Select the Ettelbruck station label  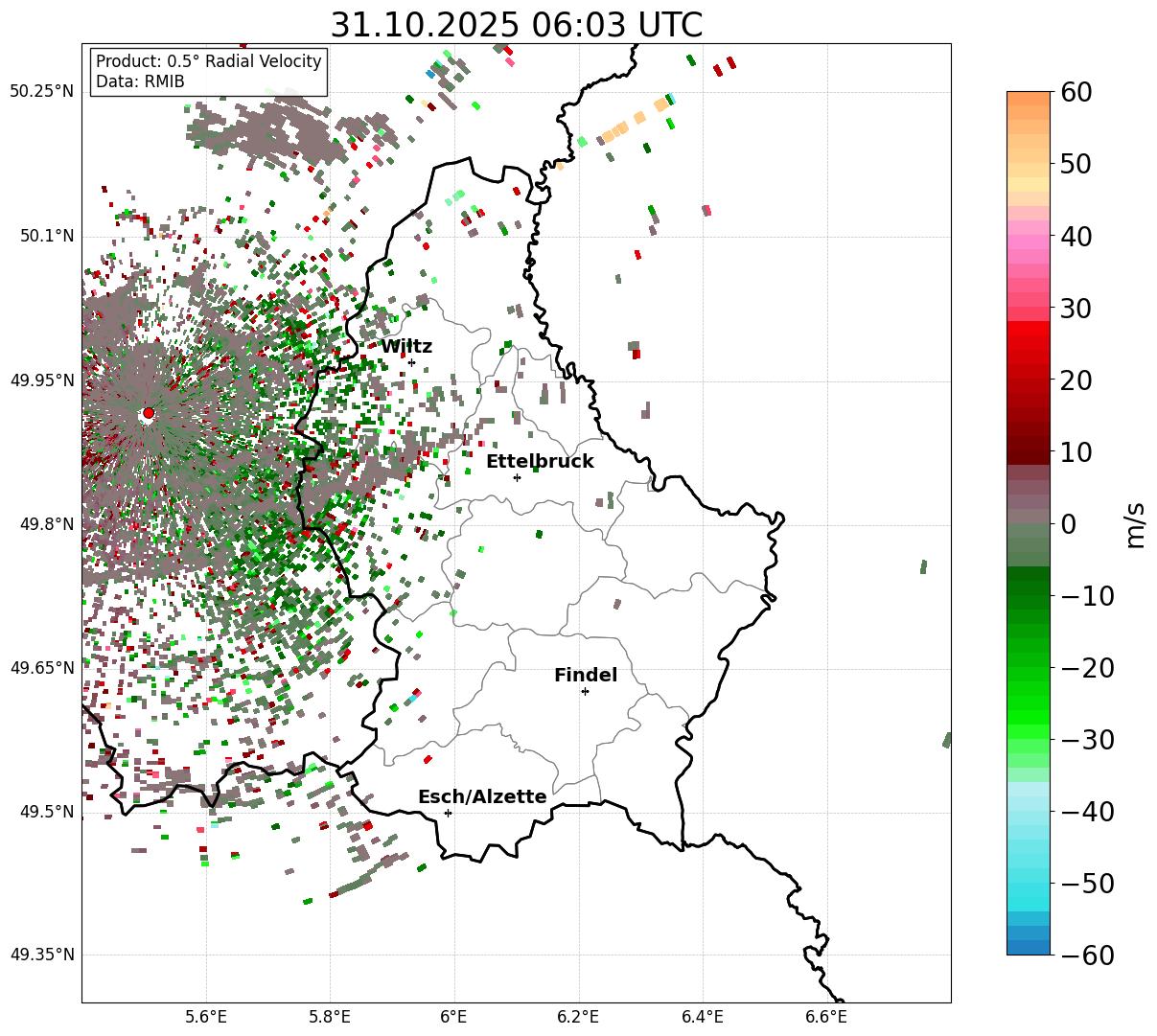540,462
